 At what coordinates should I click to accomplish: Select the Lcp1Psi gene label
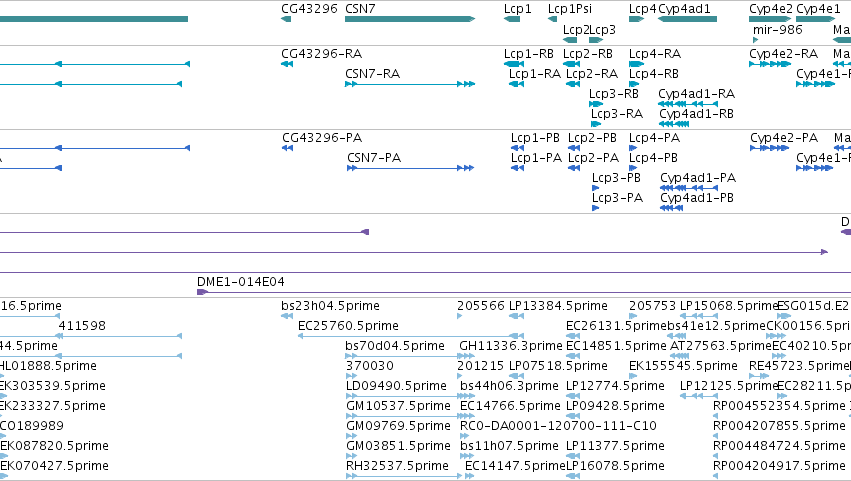coord(570,9)
